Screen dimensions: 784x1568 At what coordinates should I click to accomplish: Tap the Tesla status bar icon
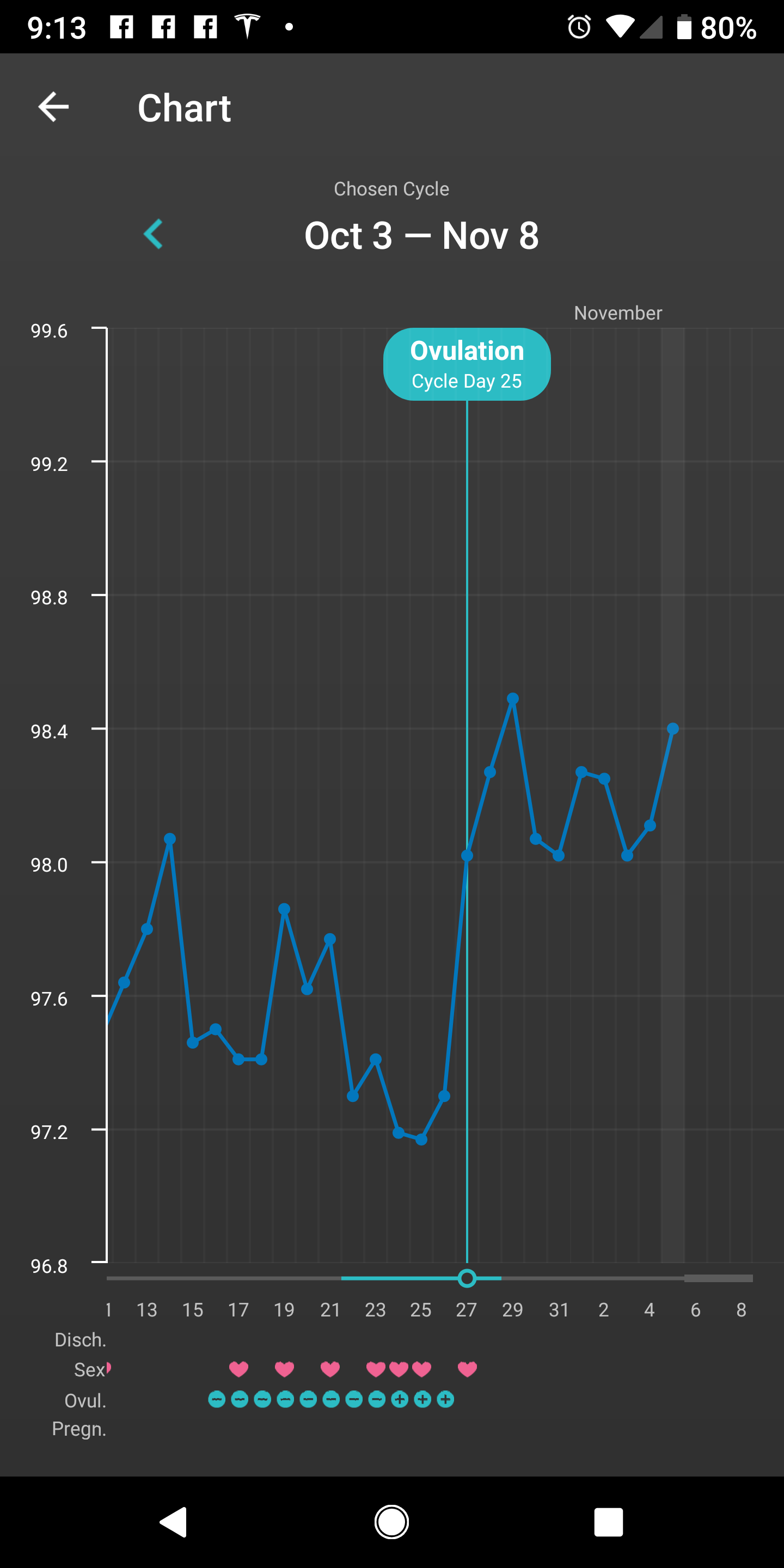(248, 27)
